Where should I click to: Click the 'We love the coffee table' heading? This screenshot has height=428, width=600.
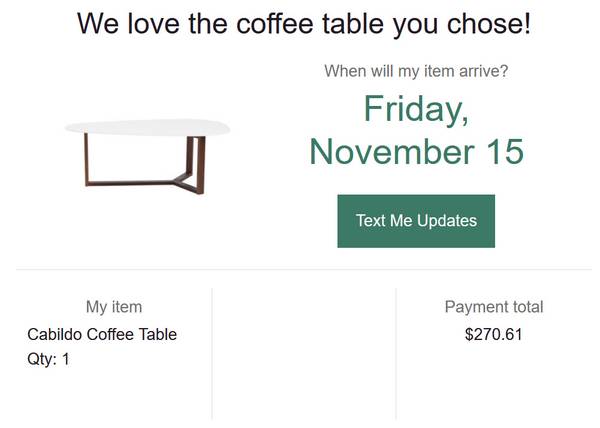click(x=303, y=23)
